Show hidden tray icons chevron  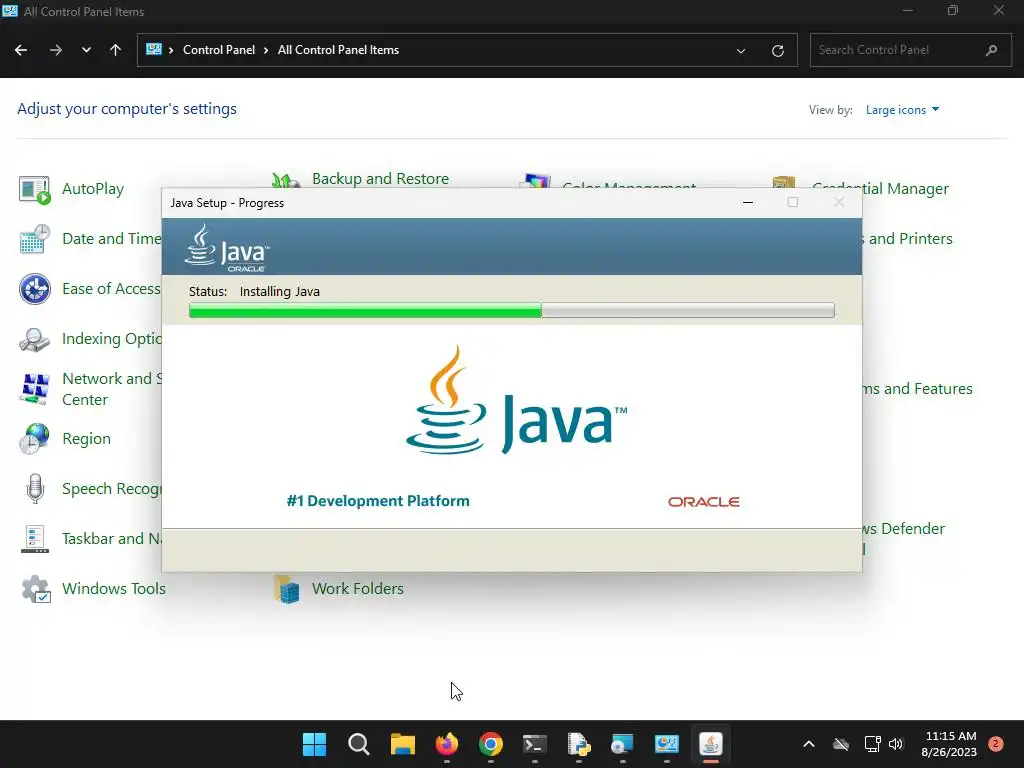pyautogui.click(x=808, y=744)
